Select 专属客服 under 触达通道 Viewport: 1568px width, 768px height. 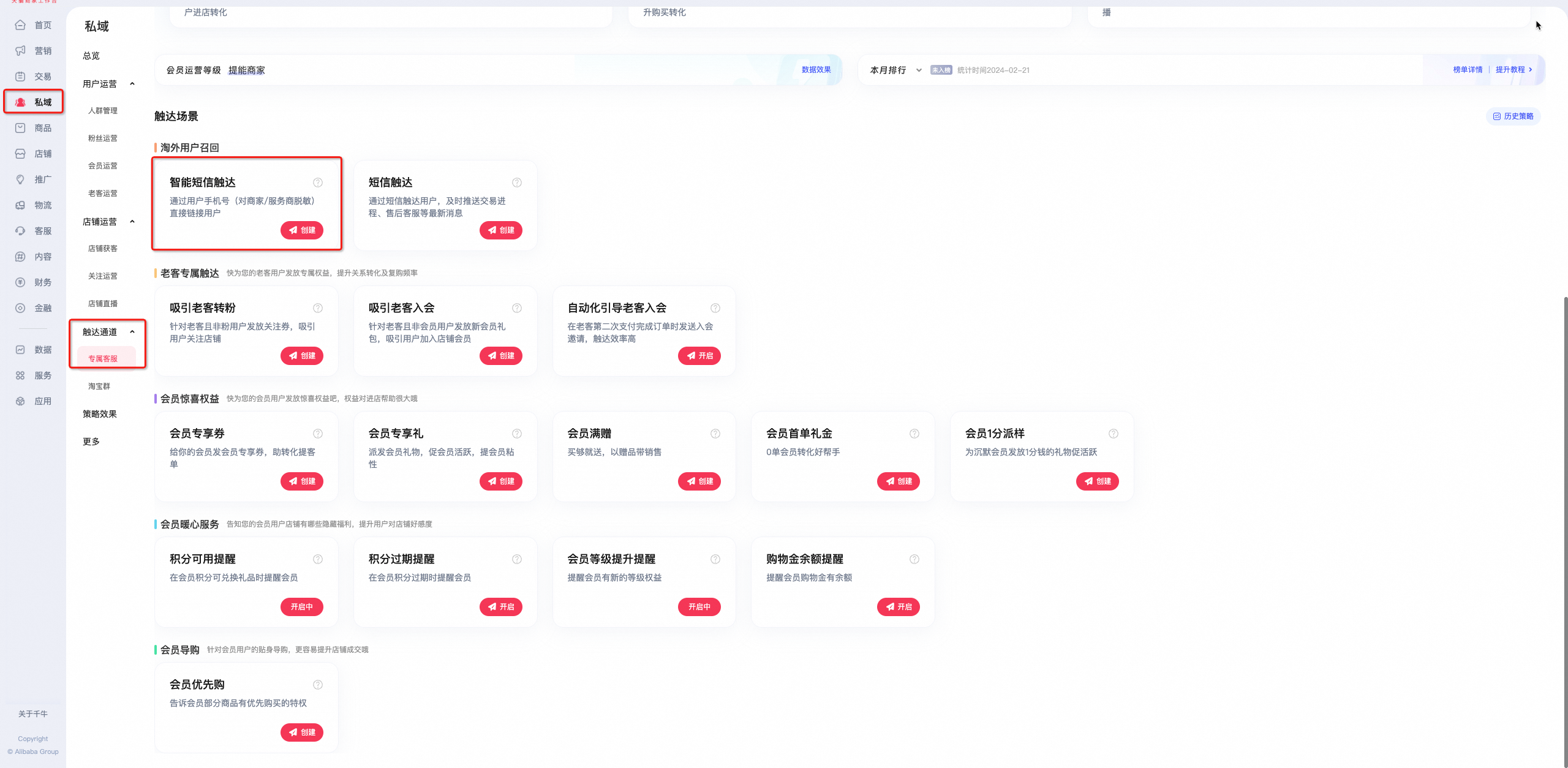click(103, 359)
